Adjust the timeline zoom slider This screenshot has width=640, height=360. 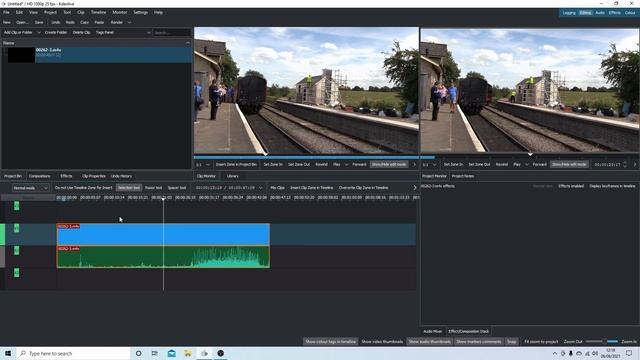[x=602, y=342]
